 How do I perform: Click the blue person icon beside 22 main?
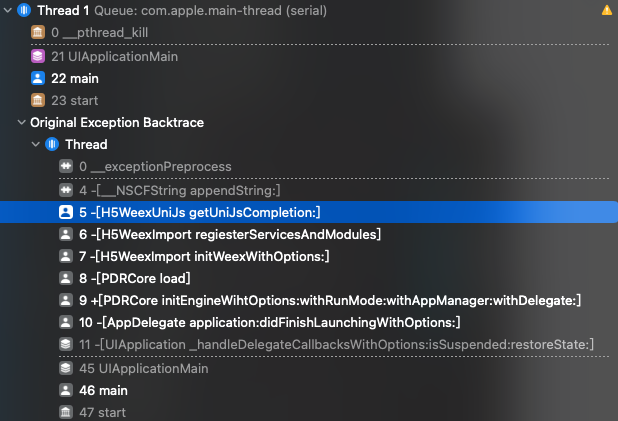coord(38,78)
